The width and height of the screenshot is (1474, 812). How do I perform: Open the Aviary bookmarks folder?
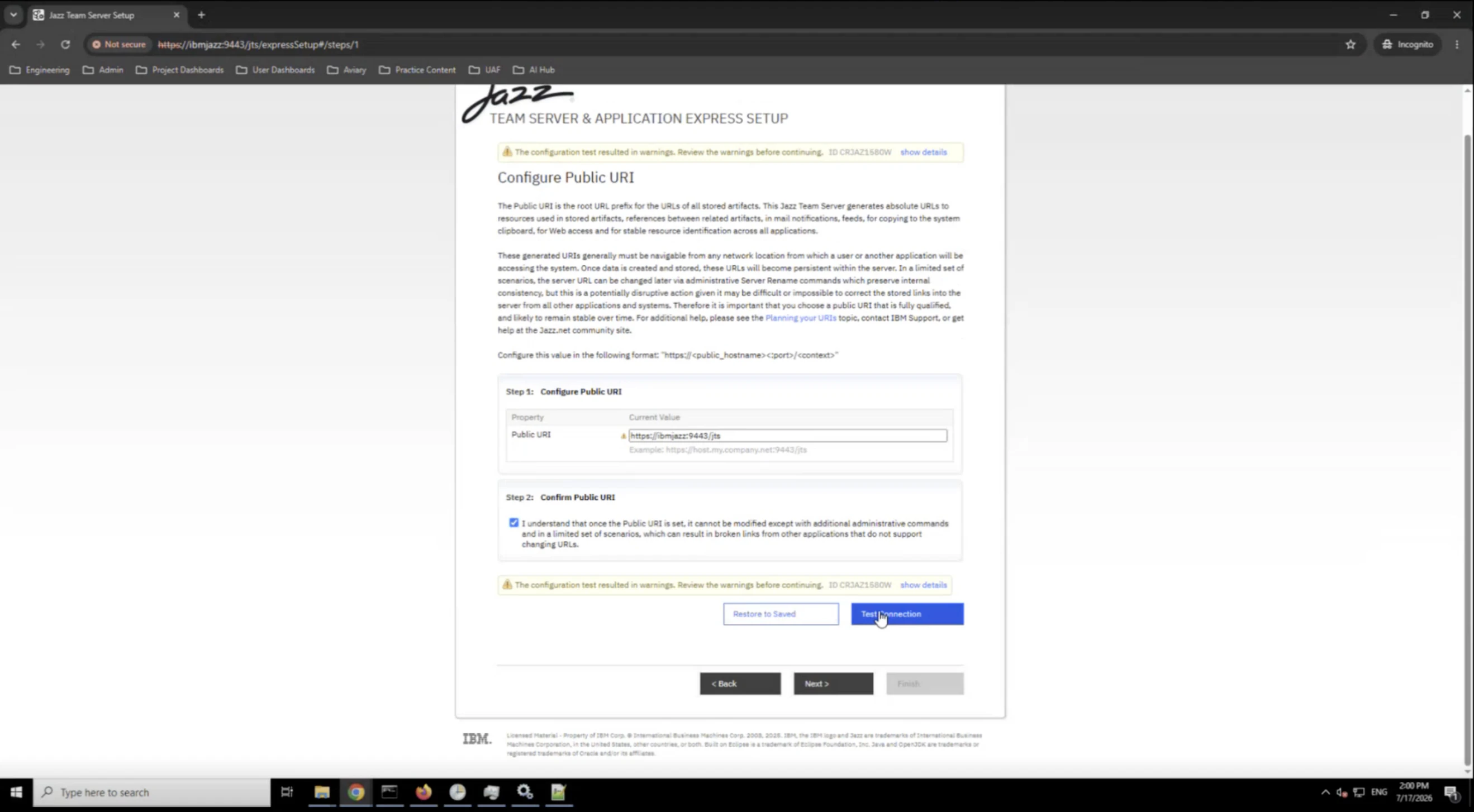click(x=347, y=70)
